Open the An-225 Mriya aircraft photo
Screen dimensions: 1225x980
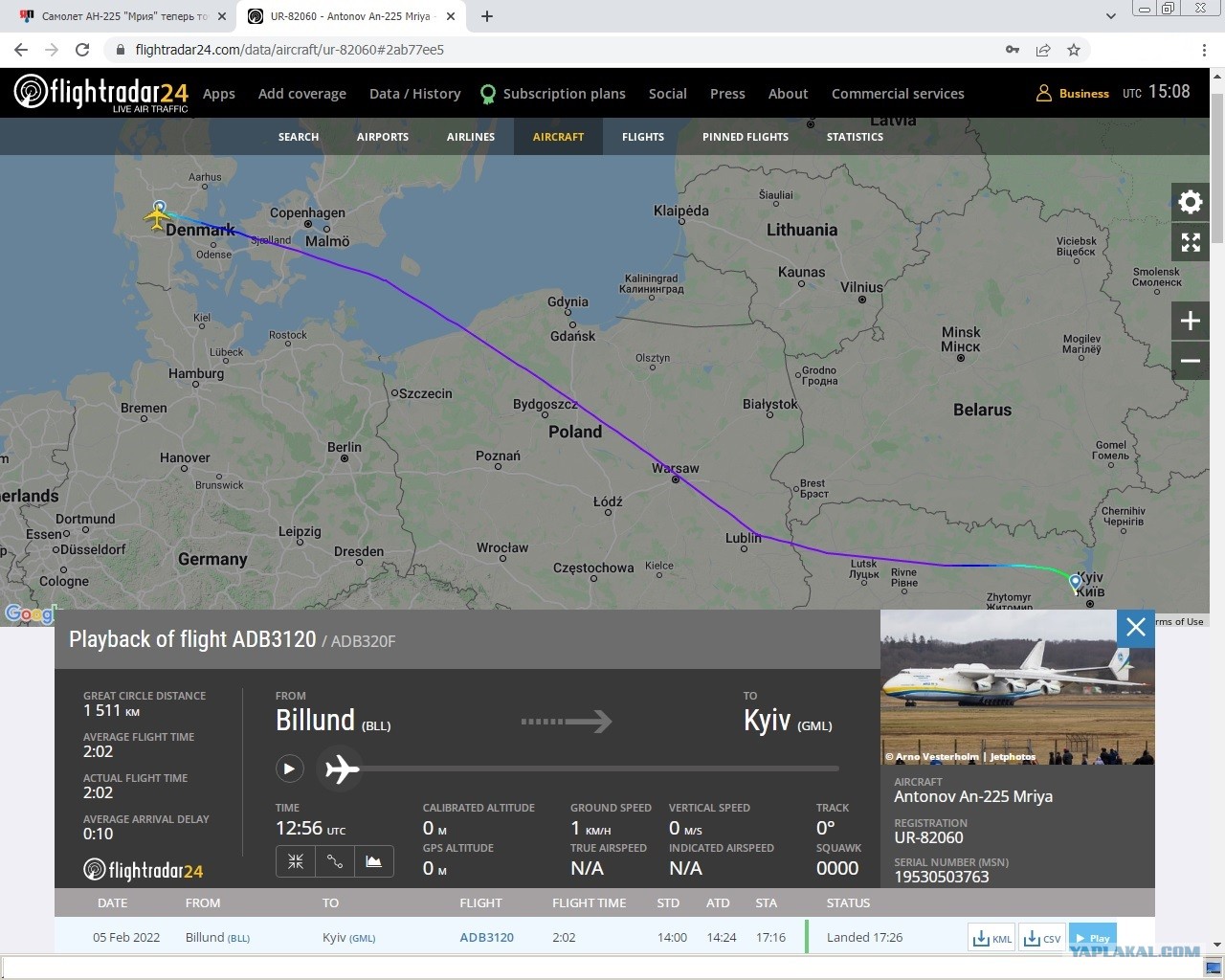tap(1017, 687)
